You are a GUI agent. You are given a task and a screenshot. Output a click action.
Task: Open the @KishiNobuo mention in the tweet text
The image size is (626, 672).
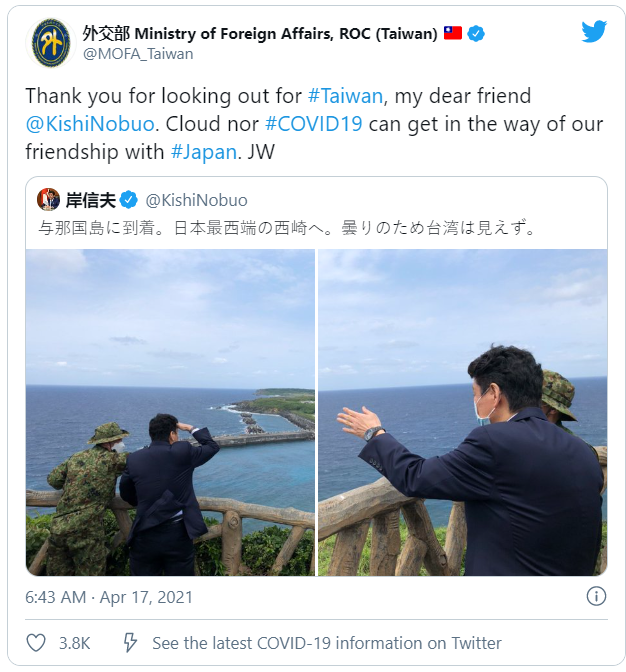pos(90,124)
